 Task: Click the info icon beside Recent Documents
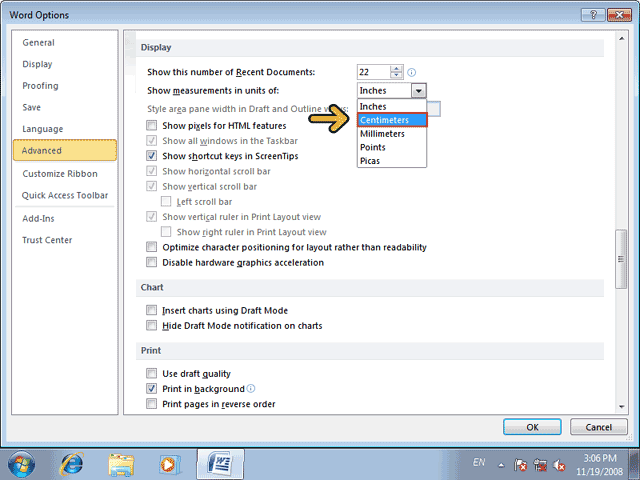coord(411,72)
